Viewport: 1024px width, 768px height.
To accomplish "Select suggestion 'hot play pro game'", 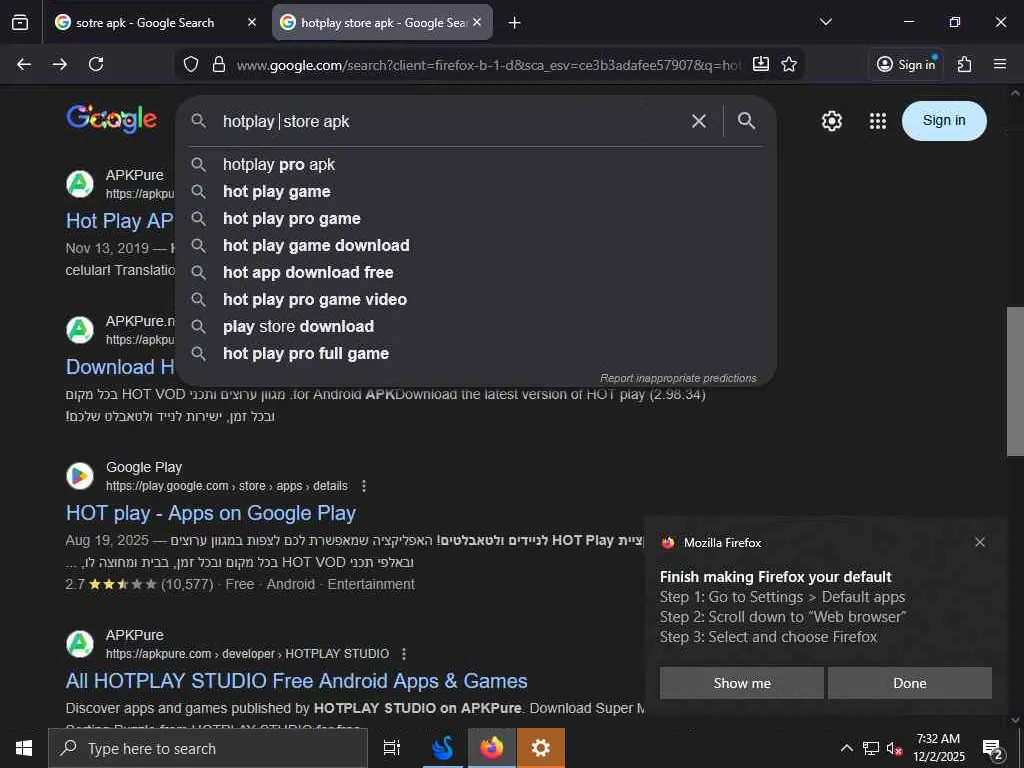I will [476, 219].
